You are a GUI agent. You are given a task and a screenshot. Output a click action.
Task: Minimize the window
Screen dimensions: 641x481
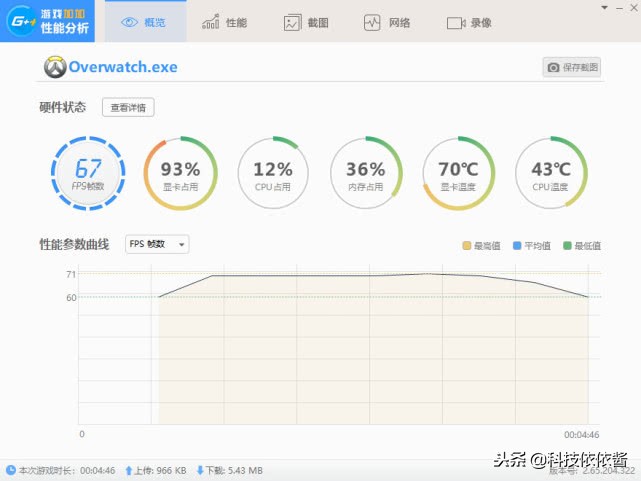tap(619, 8)
